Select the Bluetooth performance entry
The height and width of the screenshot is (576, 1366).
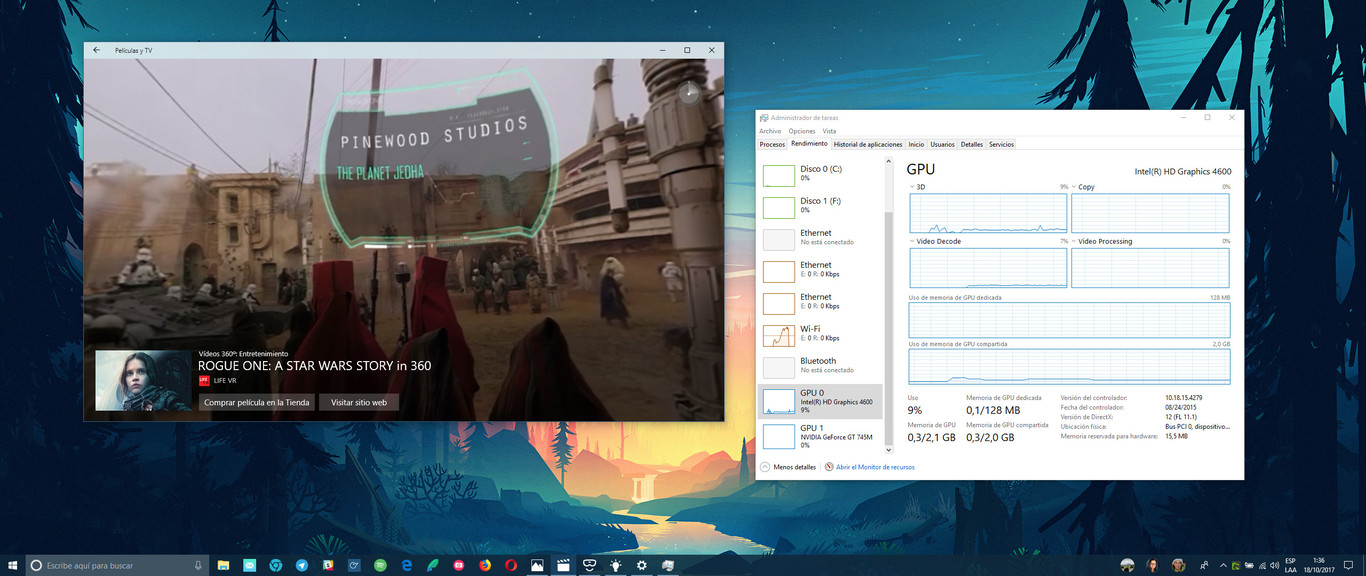pos(820,367)
